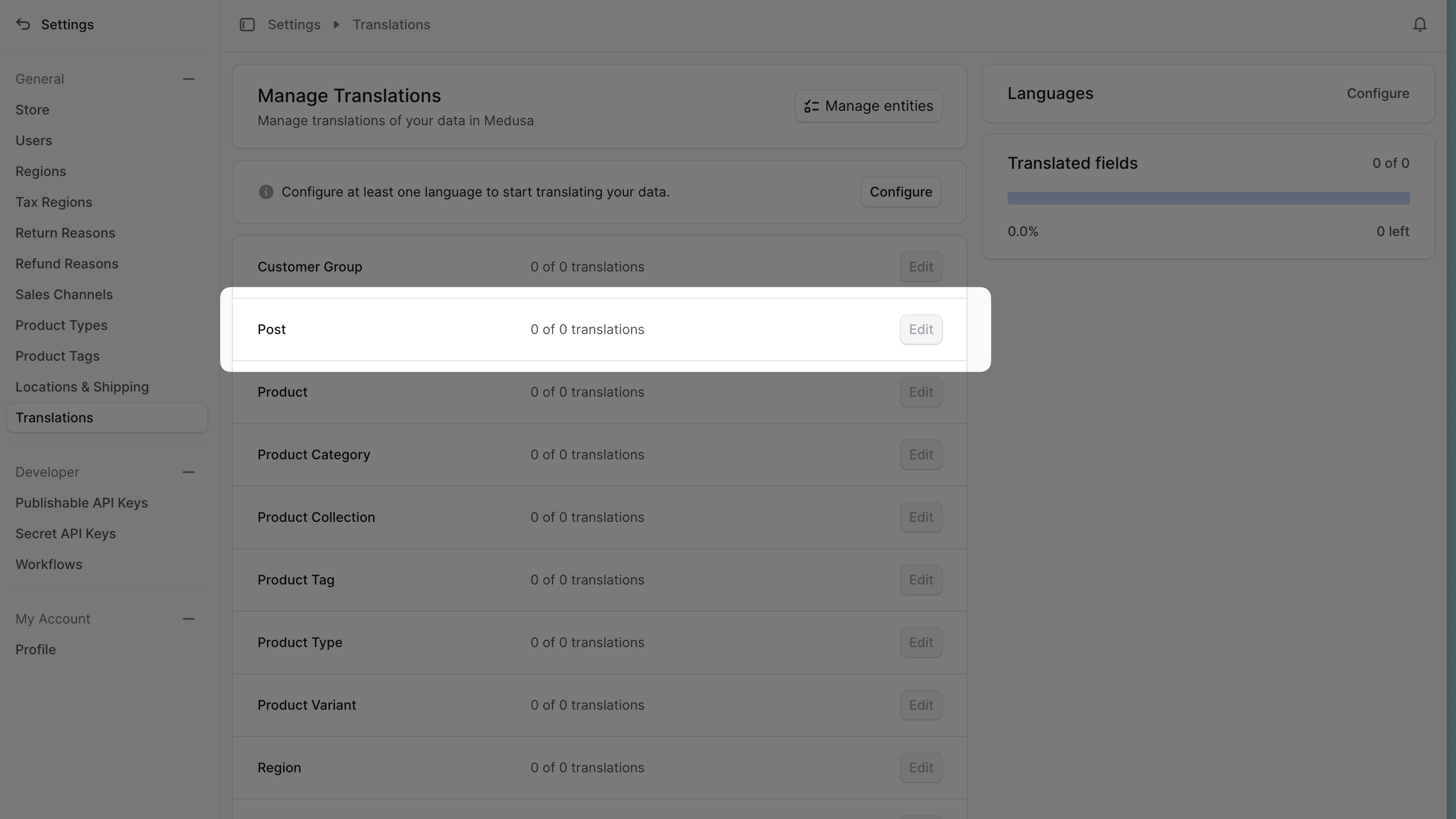1456x819 pixels.
Task: Open the Workflows page
Action: point(49,564)
